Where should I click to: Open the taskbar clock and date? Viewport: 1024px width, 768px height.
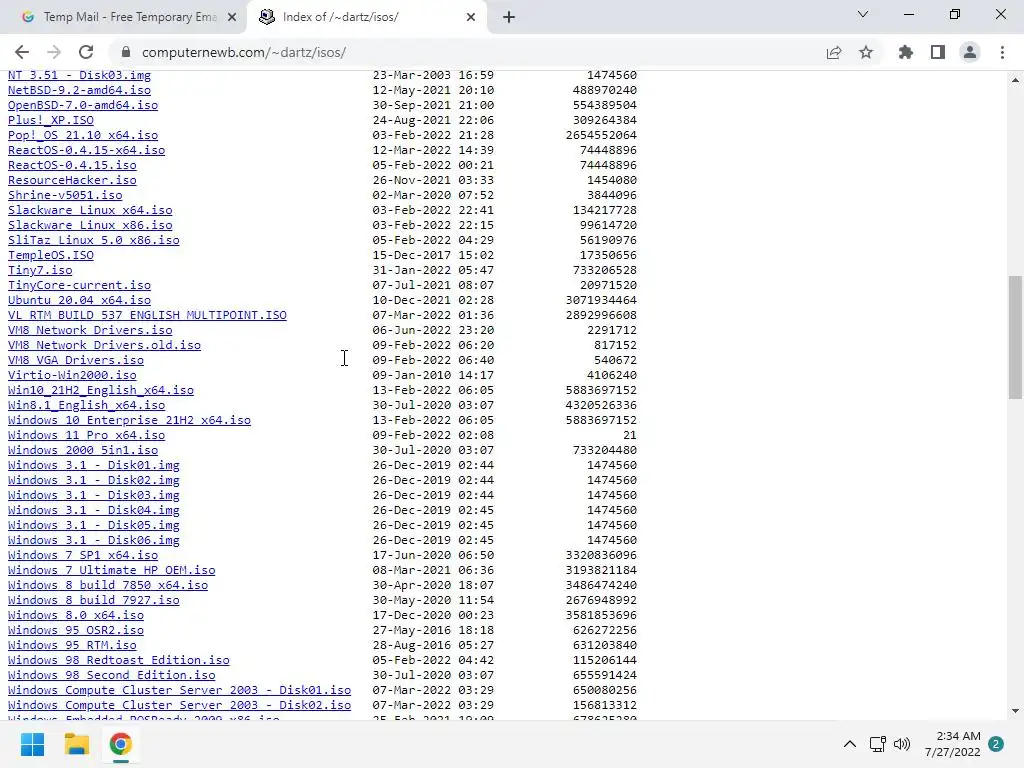pyautogui.click(x=952, y=744)
